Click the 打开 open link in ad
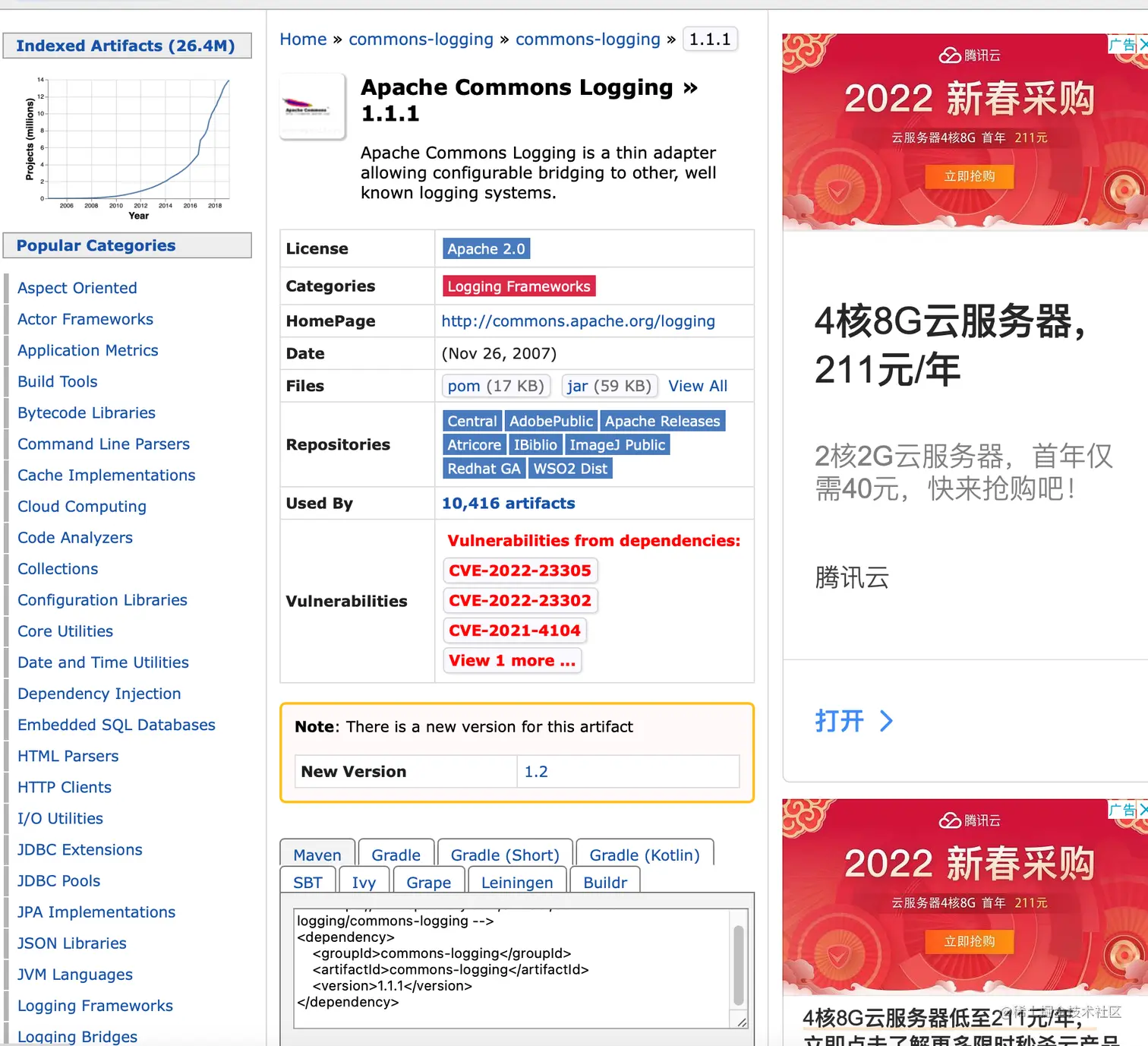This screenshot has width=1148, height=1046. tap(840, 720)
